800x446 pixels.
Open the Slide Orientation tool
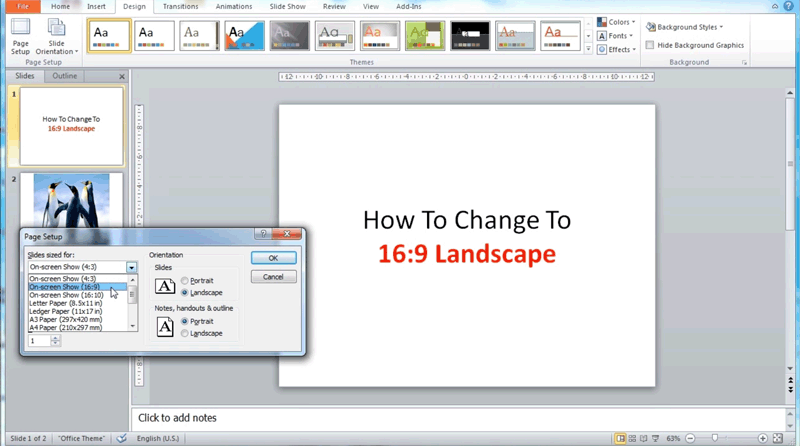[x=55, y=36]
